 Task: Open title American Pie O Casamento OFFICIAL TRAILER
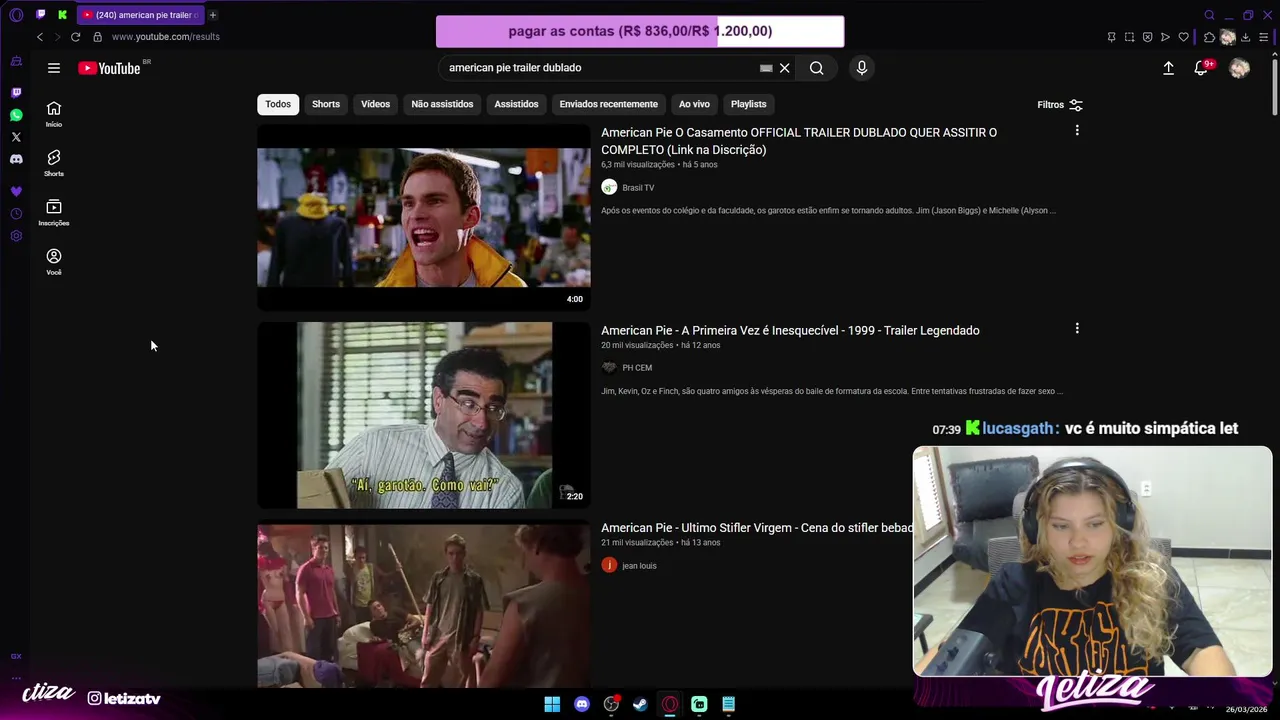click(x=799, y=141)
